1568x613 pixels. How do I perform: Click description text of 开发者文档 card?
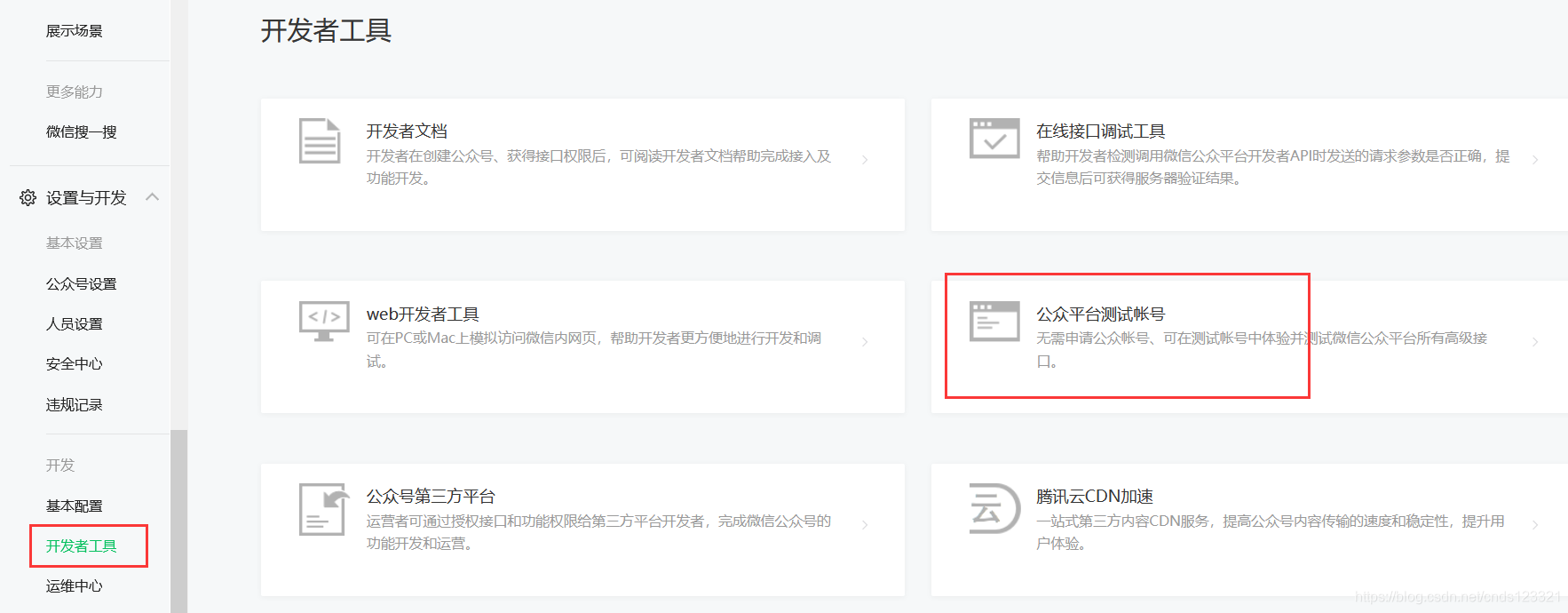click(598, 167)
